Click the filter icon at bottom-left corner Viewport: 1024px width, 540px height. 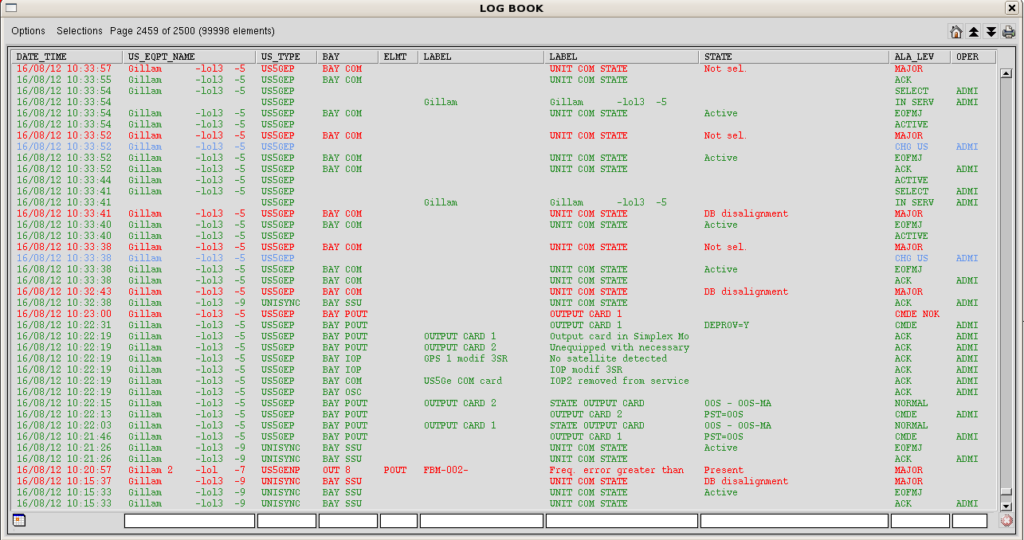[x=19, y=520]
